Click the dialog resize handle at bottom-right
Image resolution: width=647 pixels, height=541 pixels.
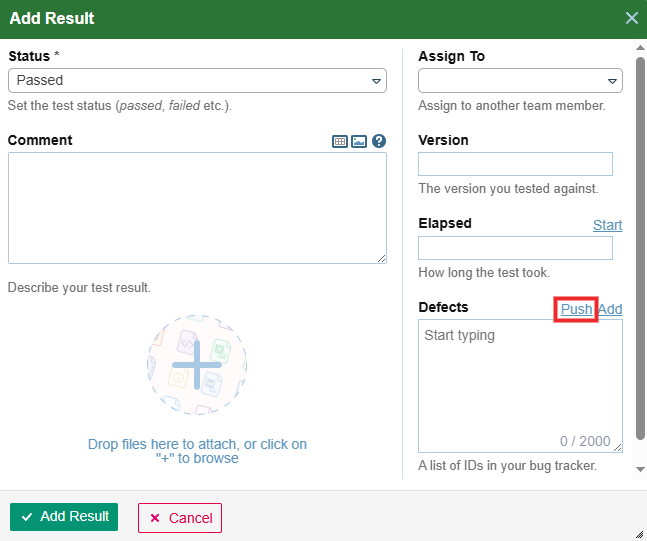coord(639,534)
